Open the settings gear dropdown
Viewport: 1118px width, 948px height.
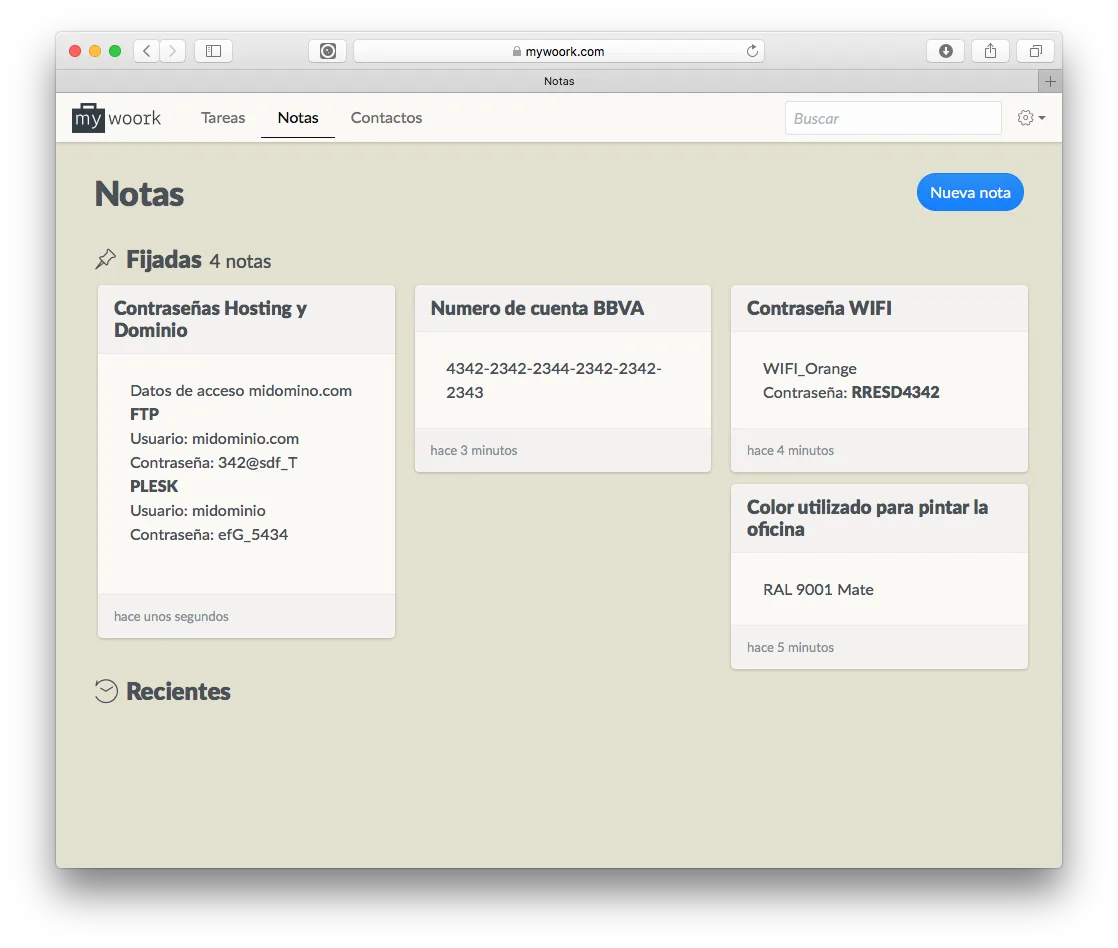[1031, 118]
